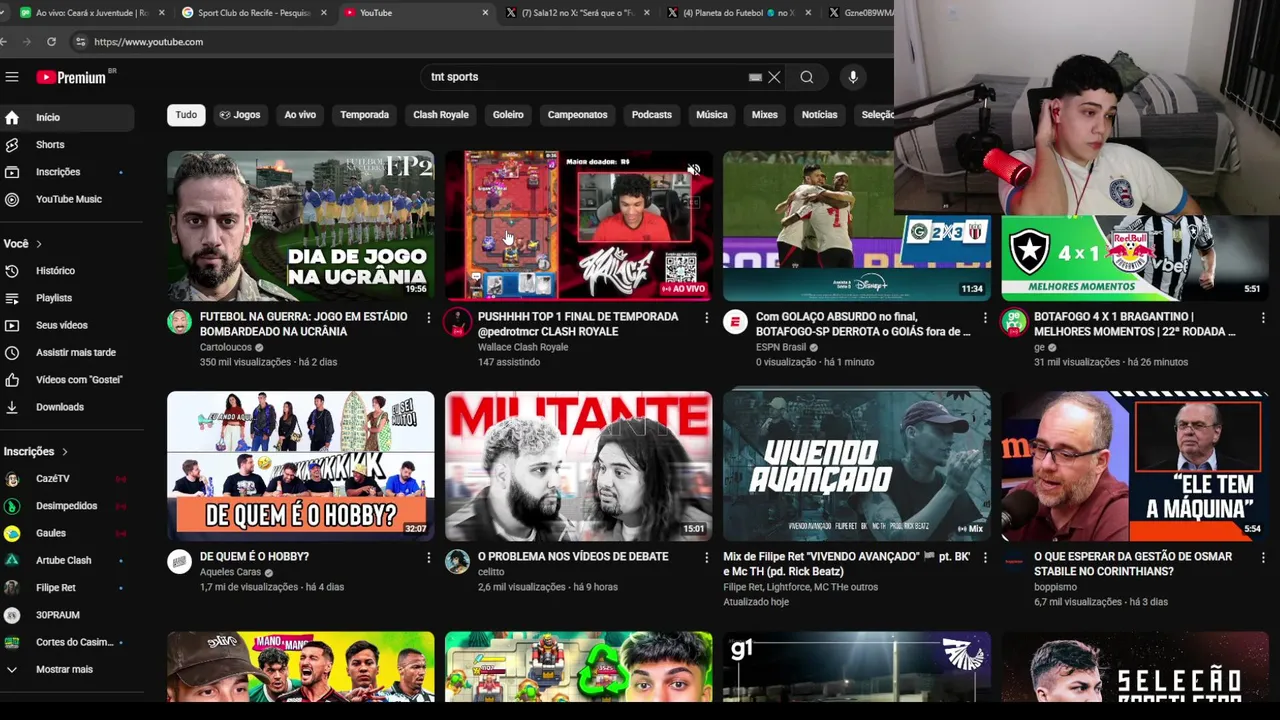The height and width of the screenshot is (720, 1280).
Task: Open Cartoloucos channel avatar
Action: [x=179, y=322]
